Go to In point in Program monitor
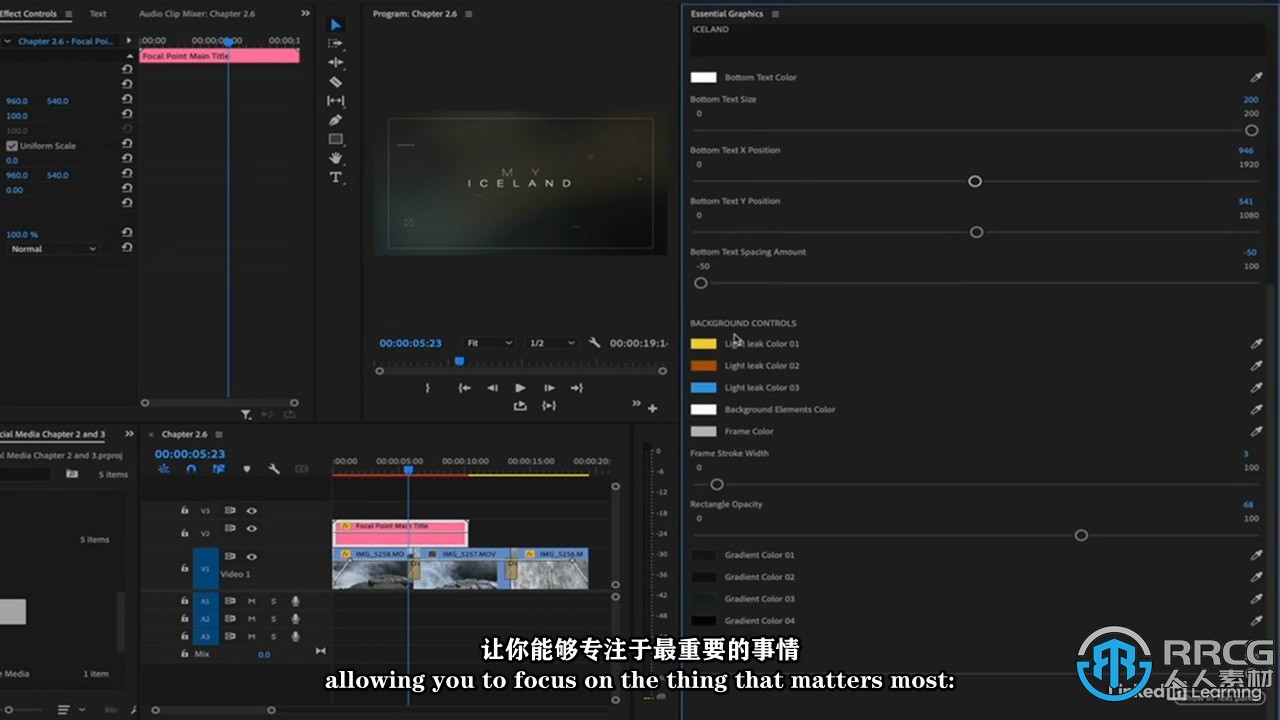 coord(464,388)
